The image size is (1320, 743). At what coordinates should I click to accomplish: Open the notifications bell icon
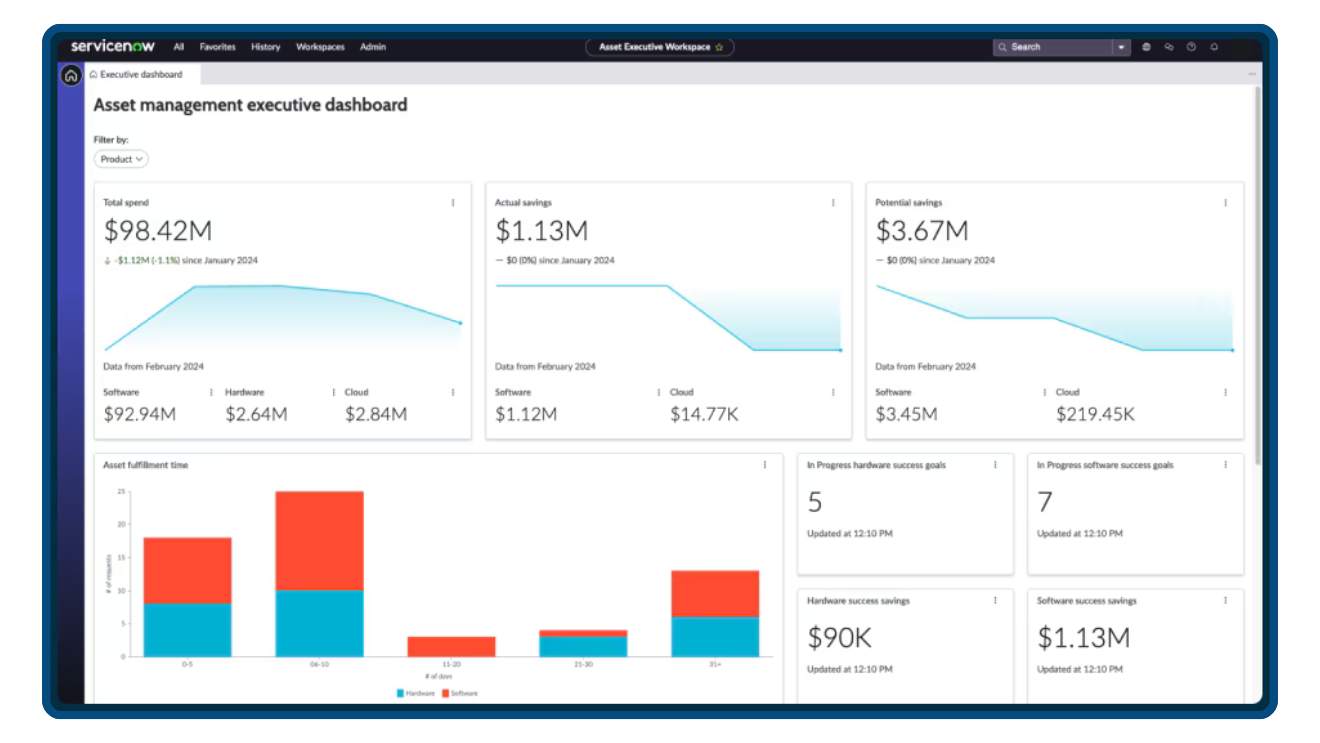coord(1213,46)
